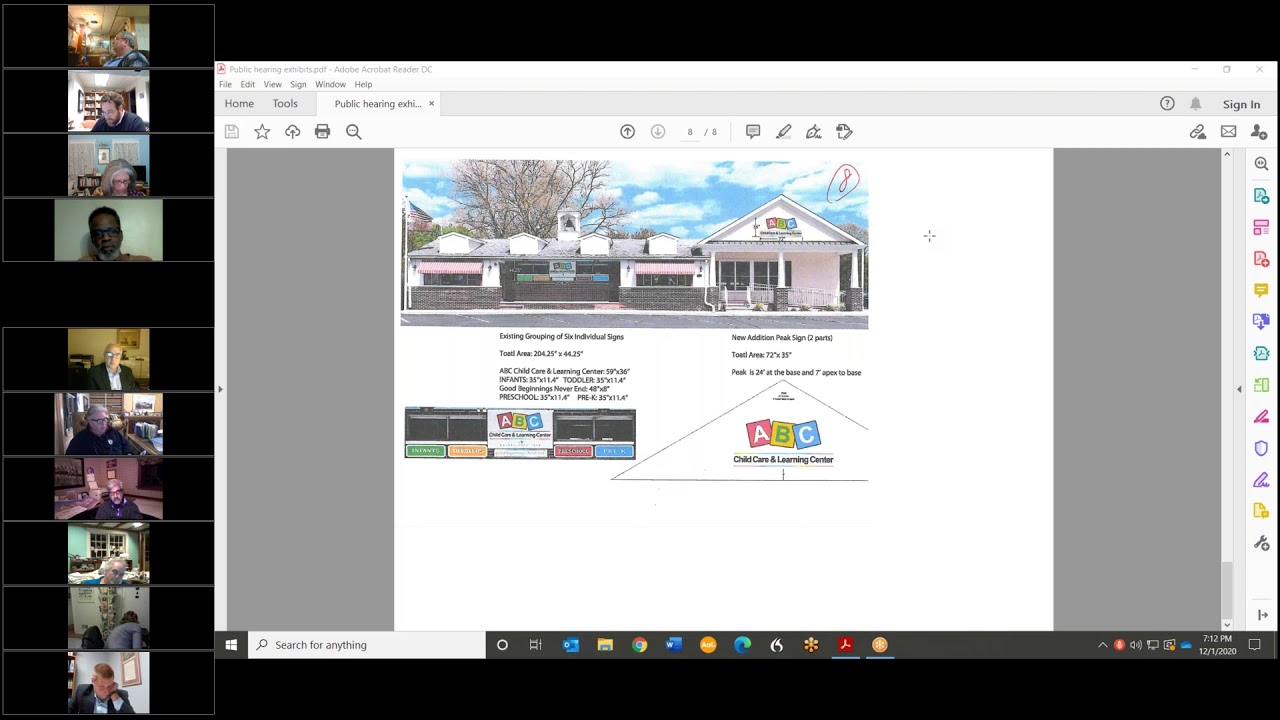Click the share with others person icon
This screenshot has height=720, width=1280.
click(x=1259, y=132)
